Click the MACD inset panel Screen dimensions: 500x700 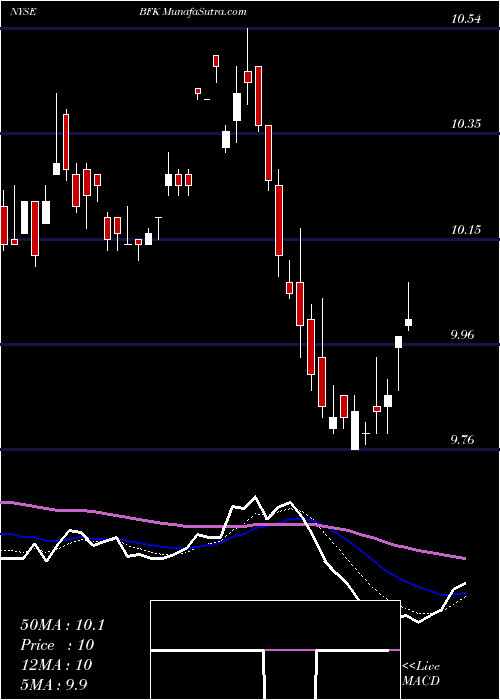point(275,650)
